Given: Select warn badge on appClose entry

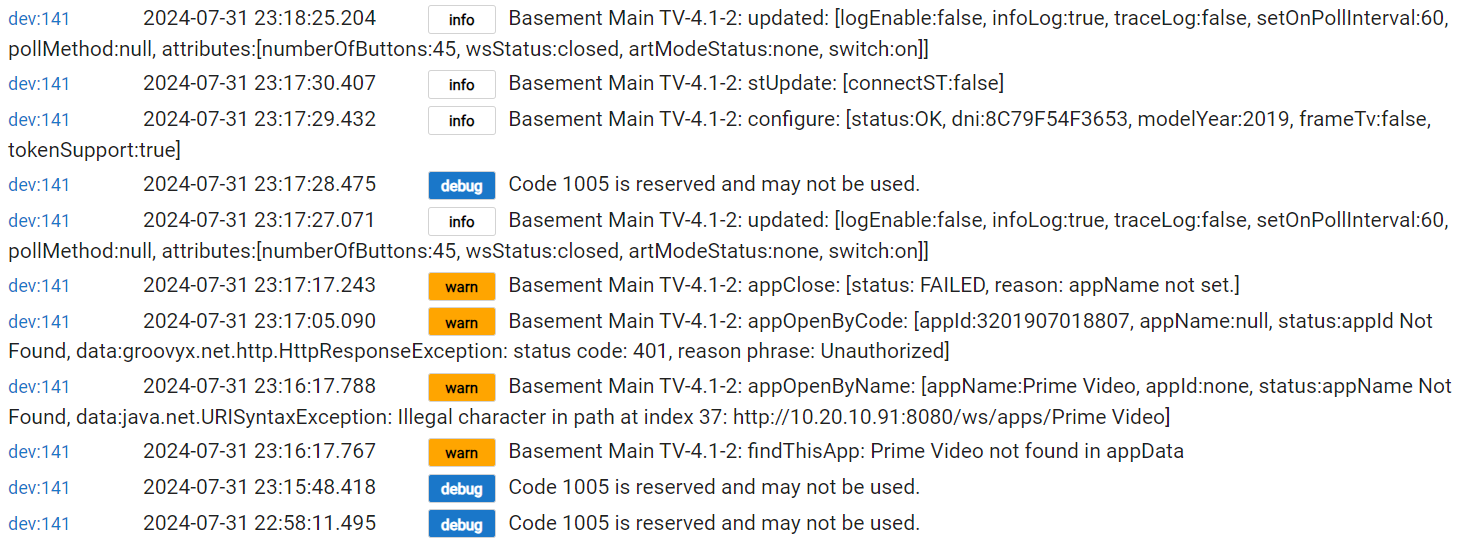Looking at the screenshot, I should tap(462, 287).
